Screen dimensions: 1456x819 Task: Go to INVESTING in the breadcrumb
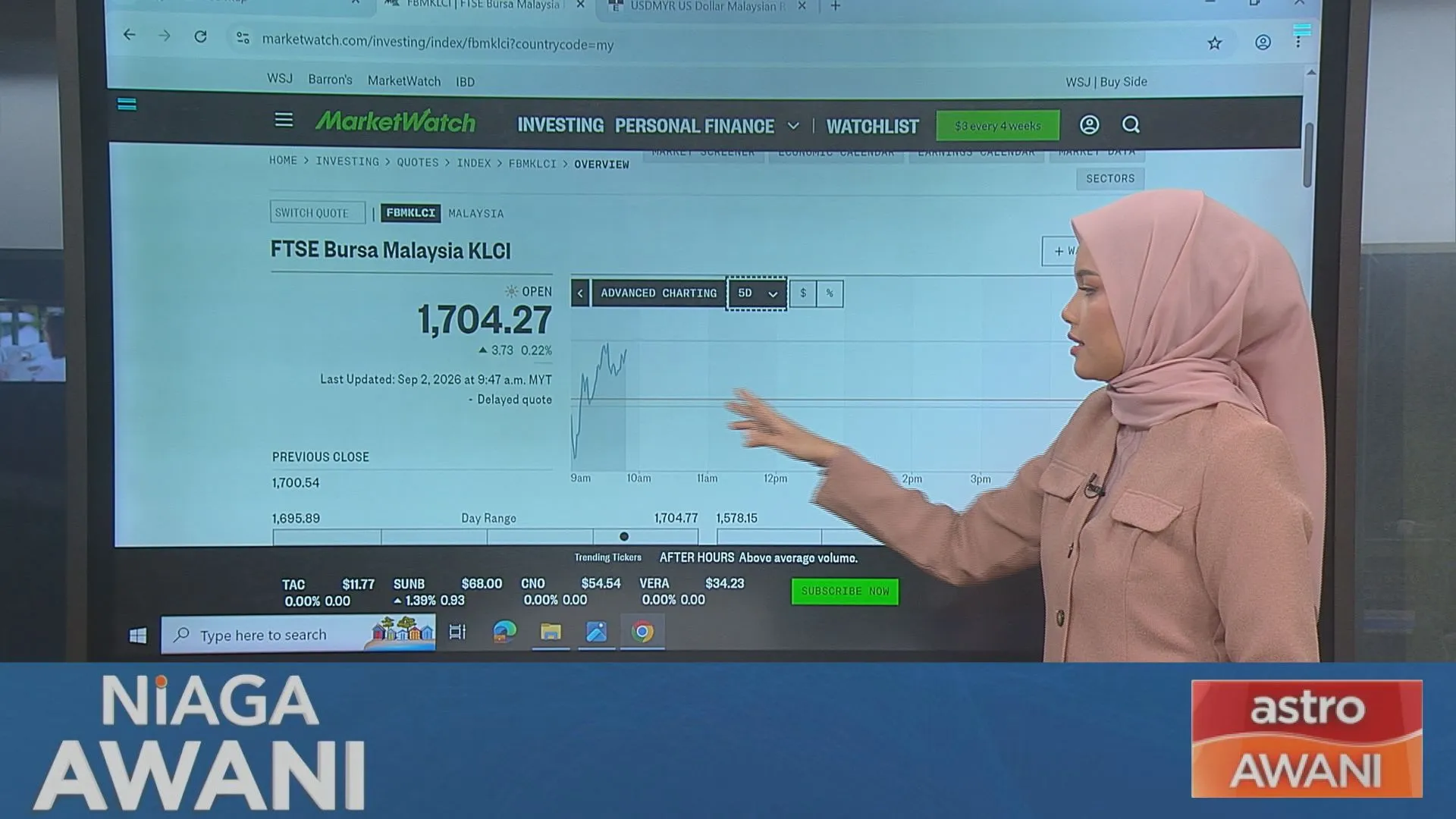(347, 161)
